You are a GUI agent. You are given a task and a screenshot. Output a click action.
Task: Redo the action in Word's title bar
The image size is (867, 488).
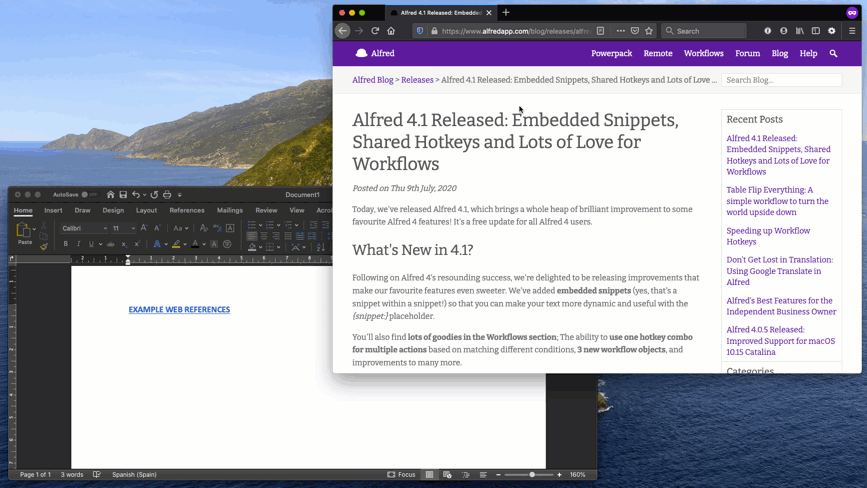154,195
